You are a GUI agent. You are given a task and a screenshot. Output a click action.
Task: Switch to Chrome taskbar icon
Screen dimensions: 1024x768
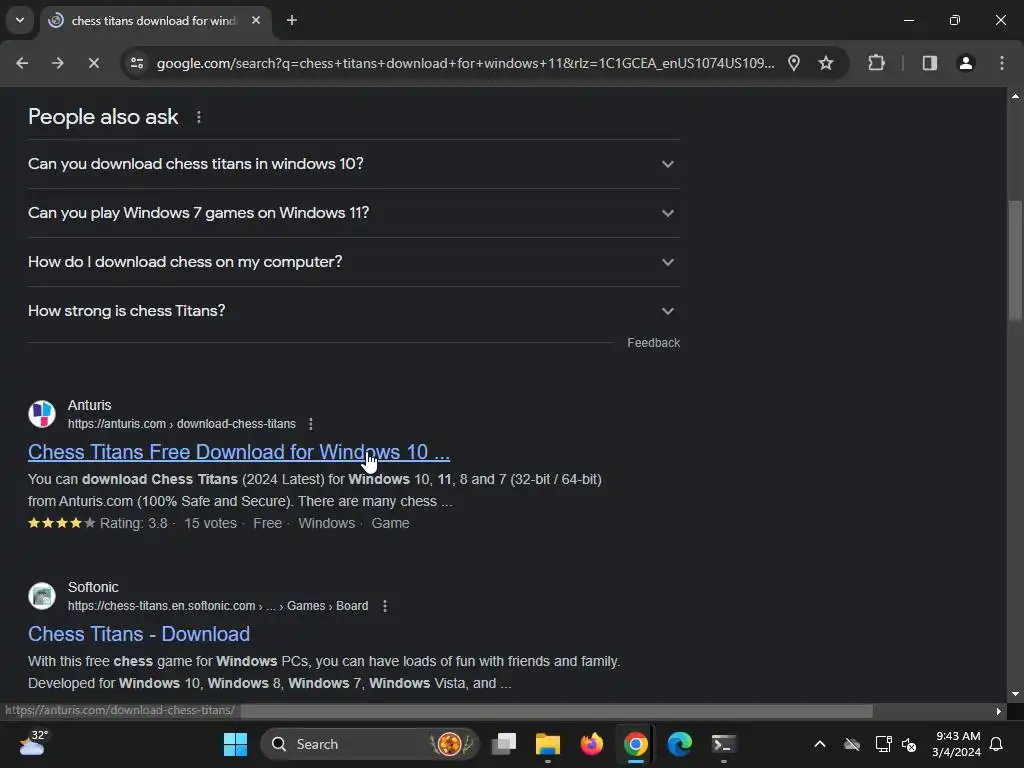(635, 744)
